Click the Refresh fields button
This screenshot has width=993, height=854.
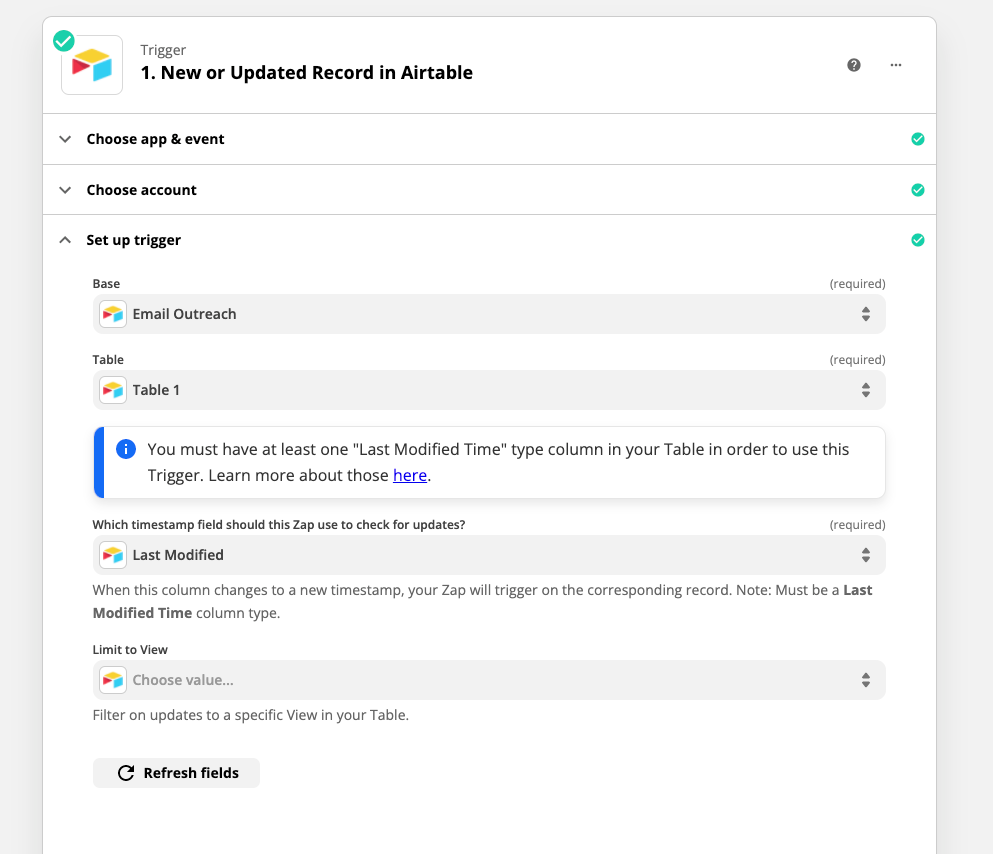pos(176,773)
